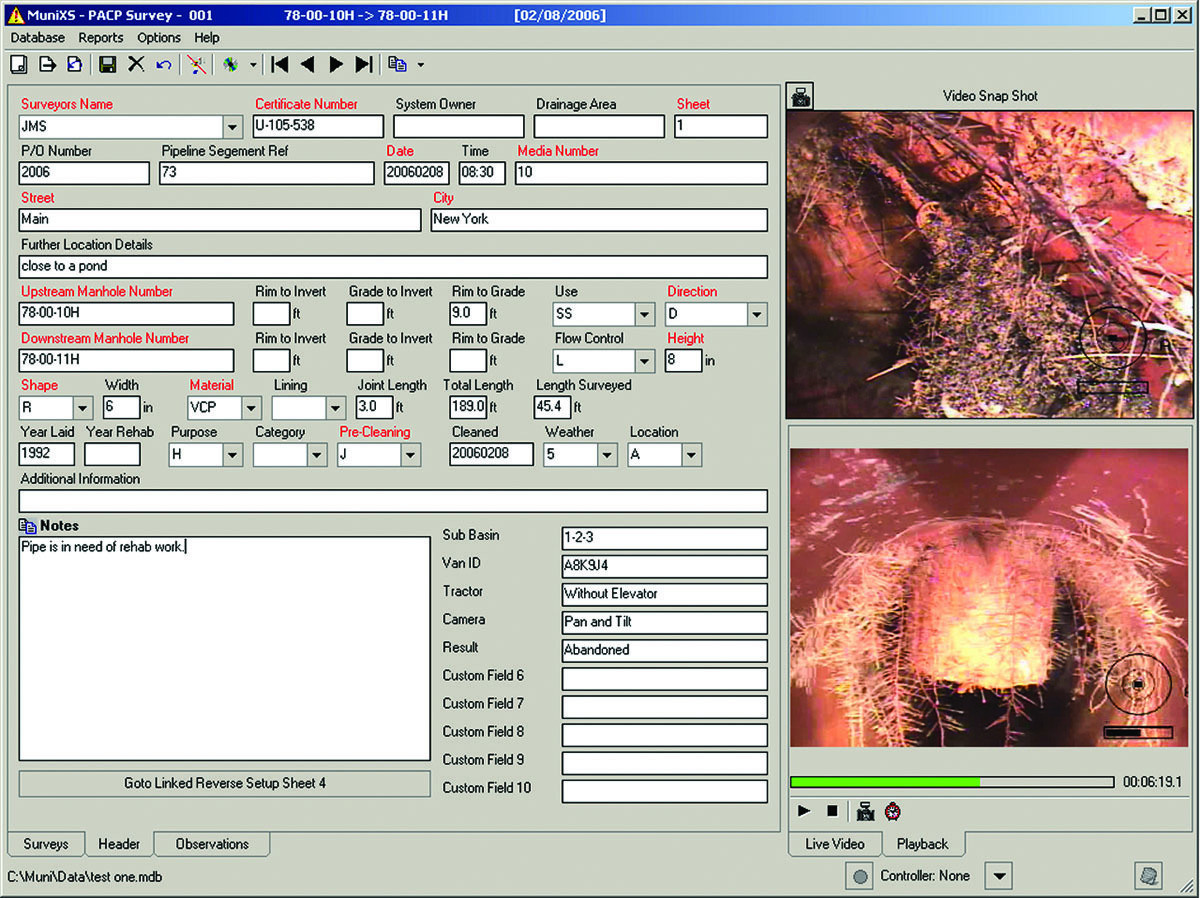Play the recorded inspection video

tap(804, 811)
